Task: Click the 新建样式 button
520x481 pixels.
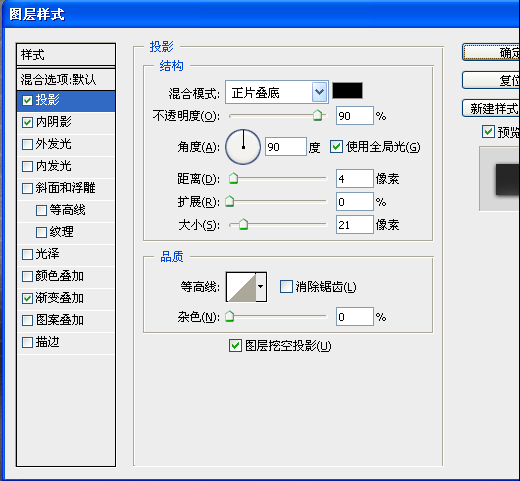Action: tap(491, 108)
